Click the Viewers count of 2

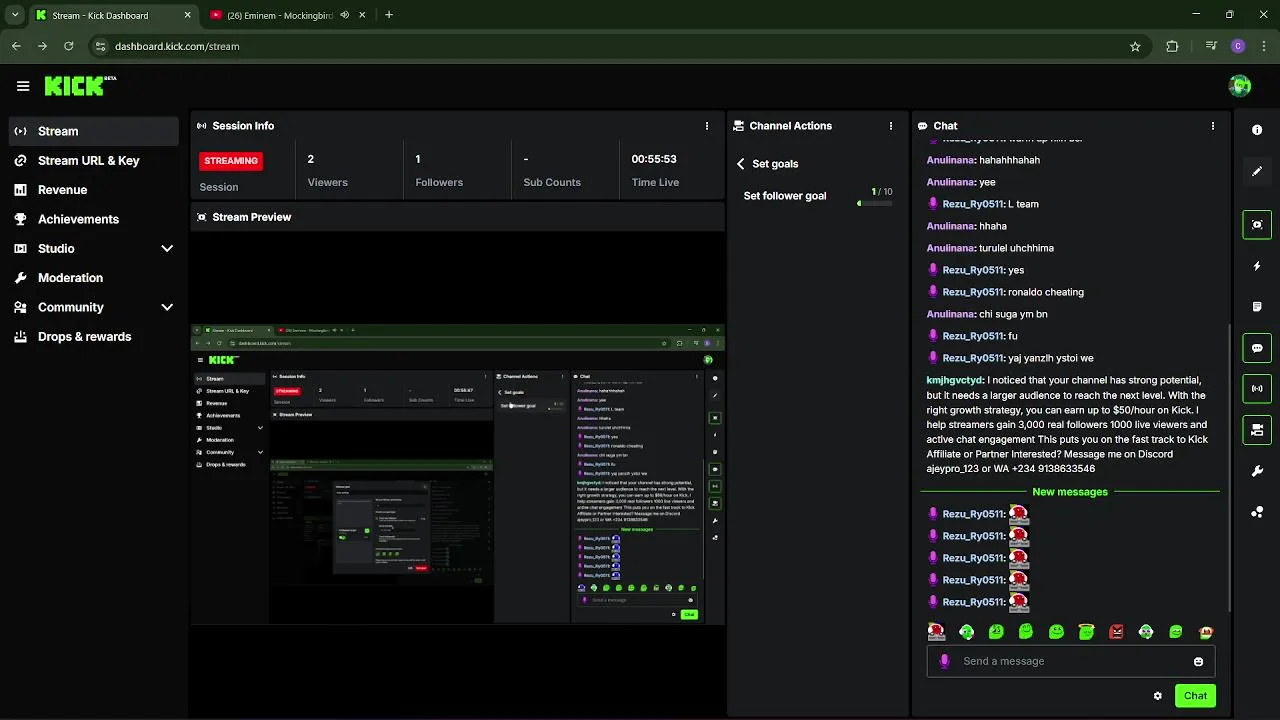(x=311, y=159)
